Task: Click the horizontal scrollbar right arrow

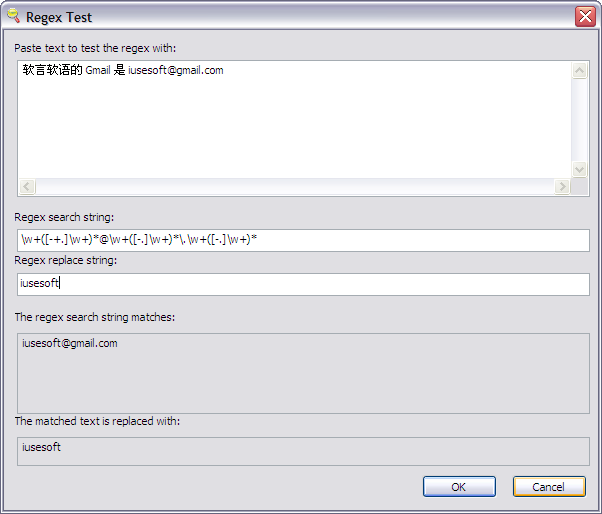Action: point(563,187)
